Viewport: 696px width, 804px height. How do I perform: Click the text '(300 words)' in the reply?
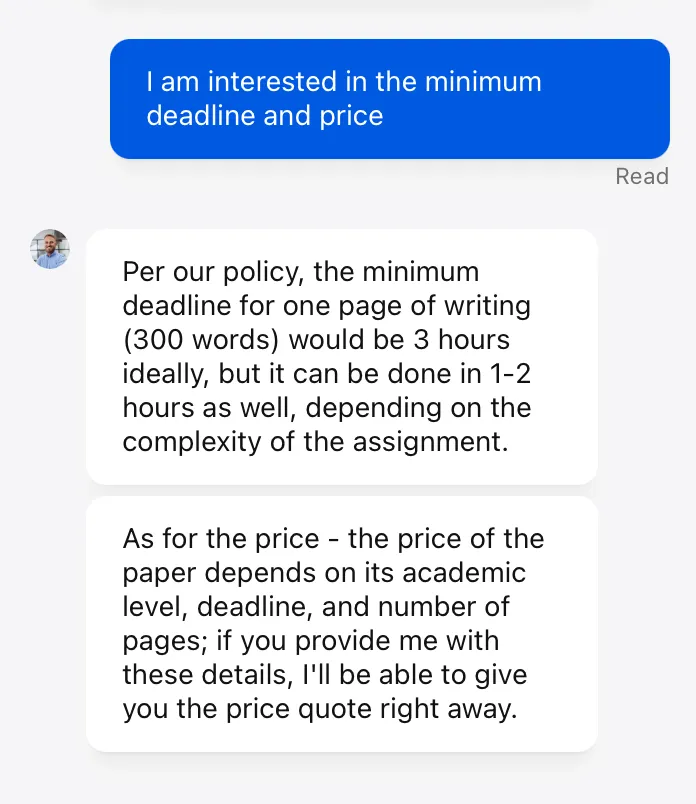coord(201,339)
